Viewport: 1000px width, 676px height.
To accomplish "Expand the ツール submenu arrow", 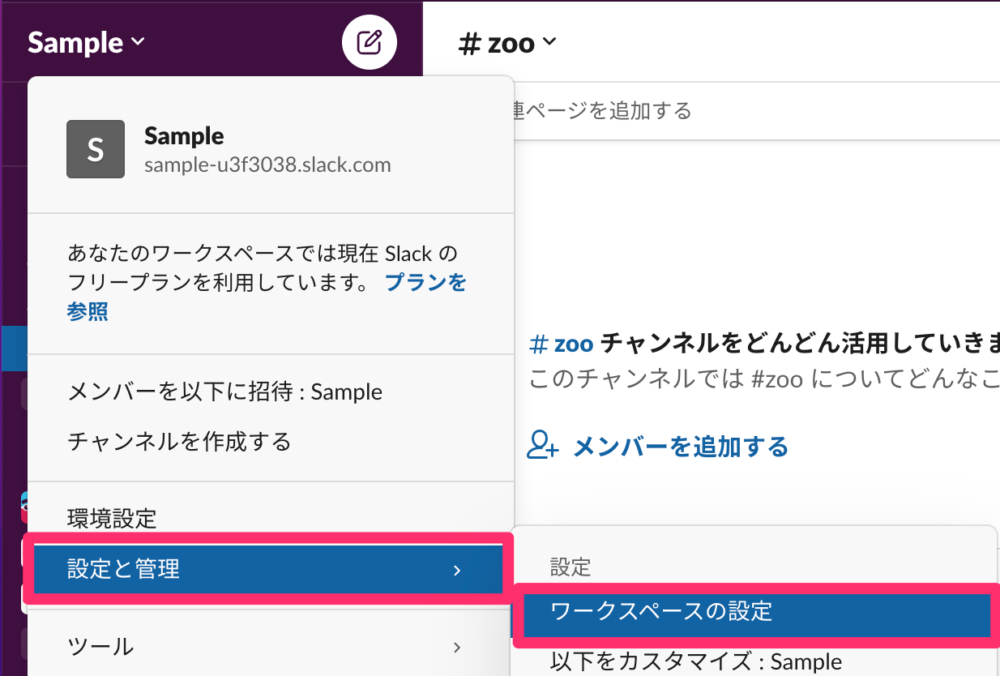I will point(458,647).
